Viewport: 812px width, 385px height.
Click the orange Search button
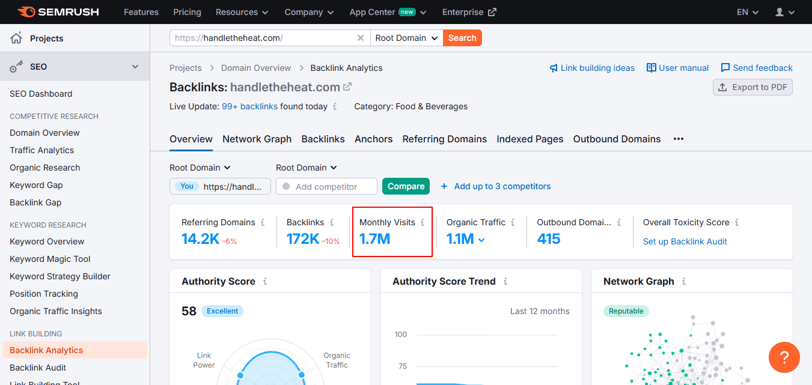(462, 38)
